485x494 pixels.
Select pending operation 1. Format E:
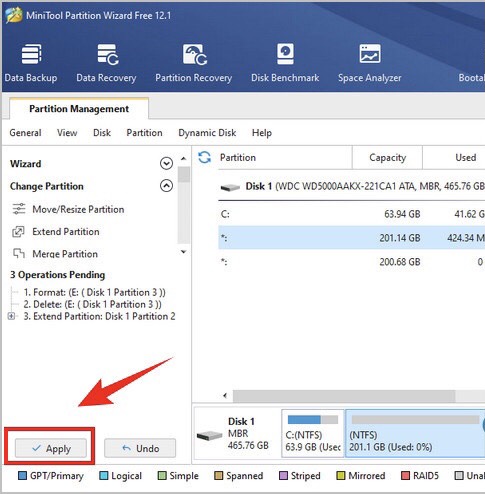[94, 292]
